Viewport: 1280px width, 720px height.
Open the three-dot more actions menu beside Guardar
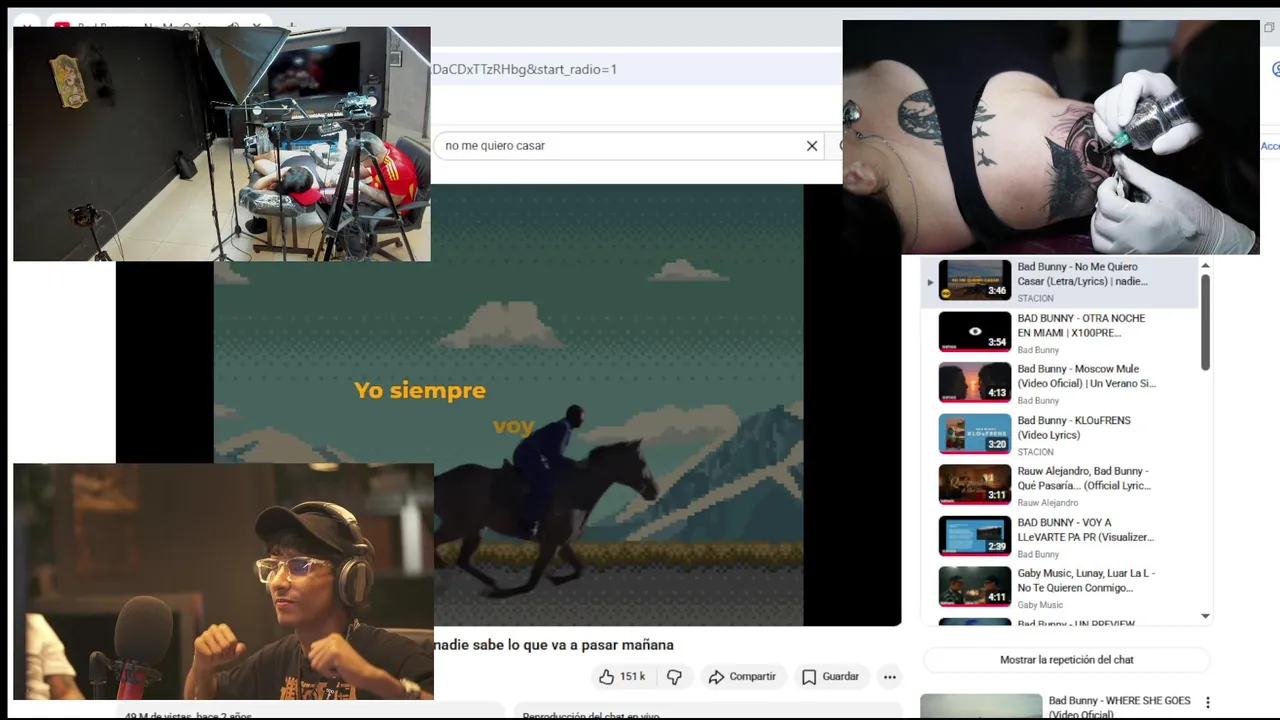[x=889, y=677]
